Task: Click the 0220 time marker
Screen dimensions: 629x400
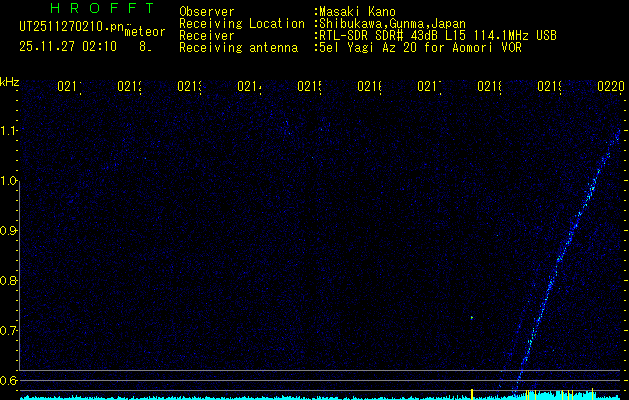Action: 611,86
